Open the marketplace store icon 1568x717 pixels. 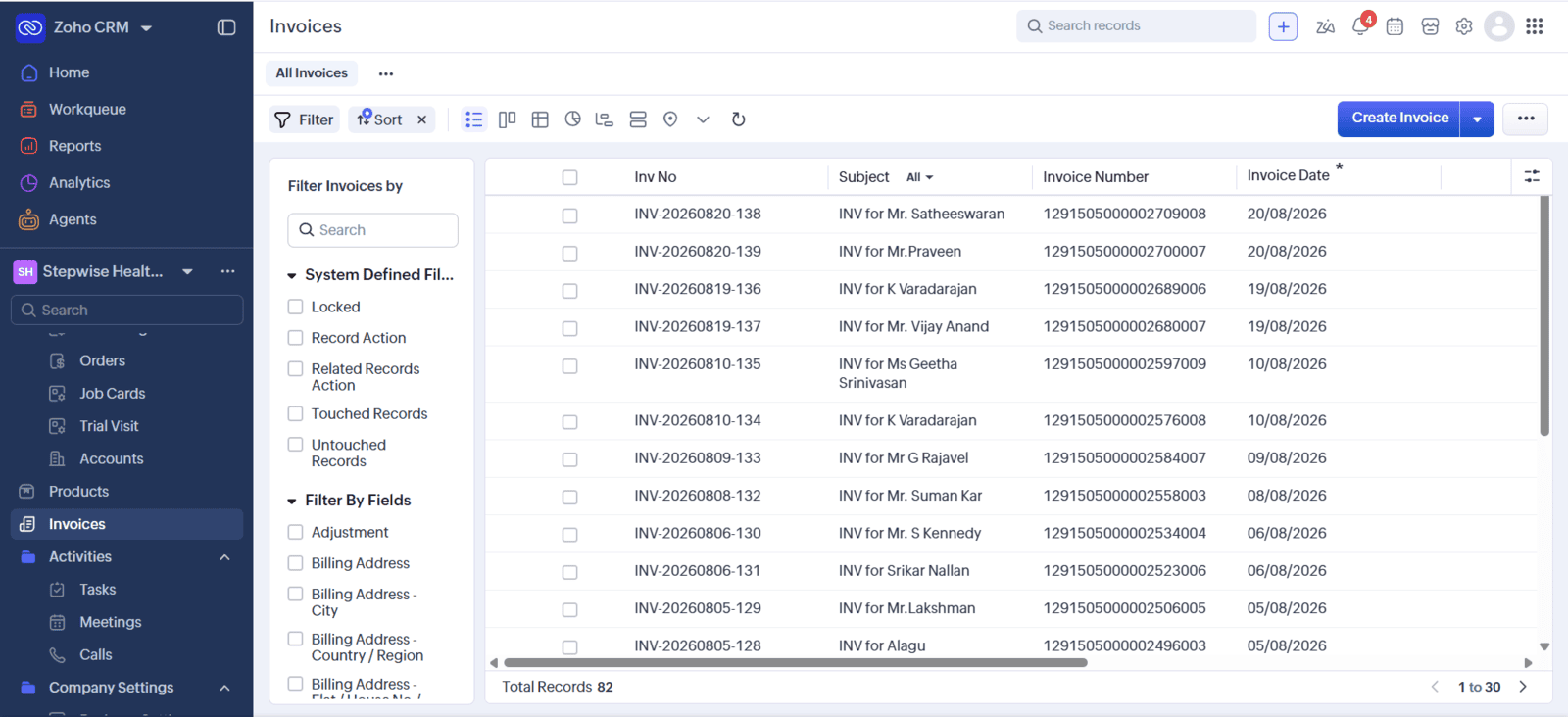(1430, 26)
